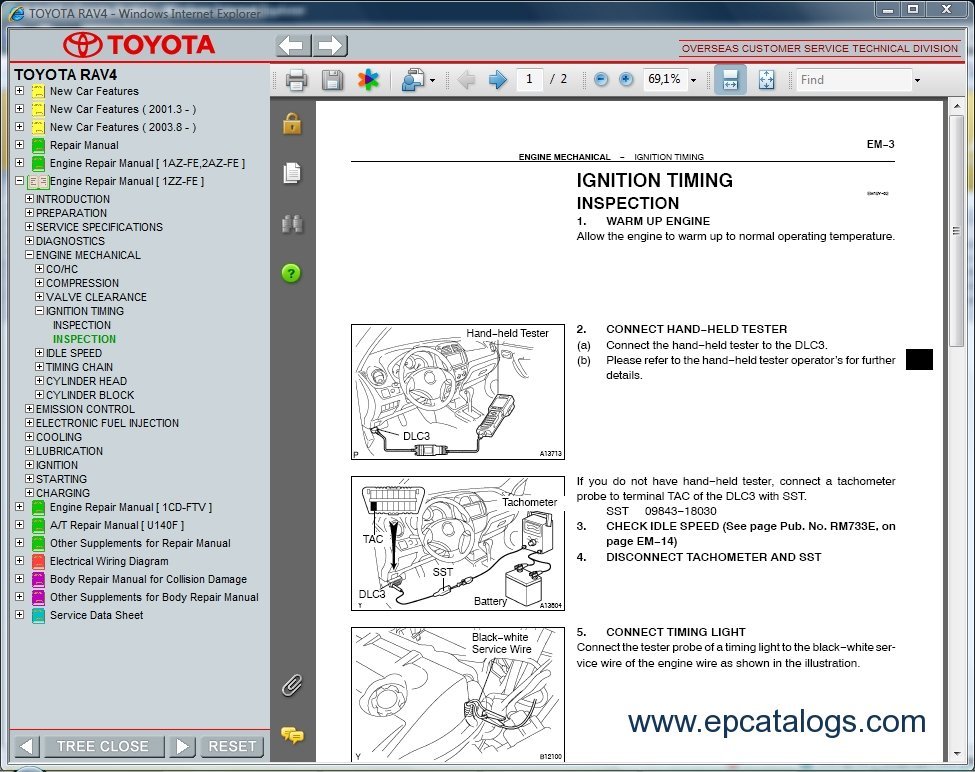Open the green highlighted INSPECTION entry
Image resolution: width=975 pixels, height=772 pixels.
tap(85, 339)
